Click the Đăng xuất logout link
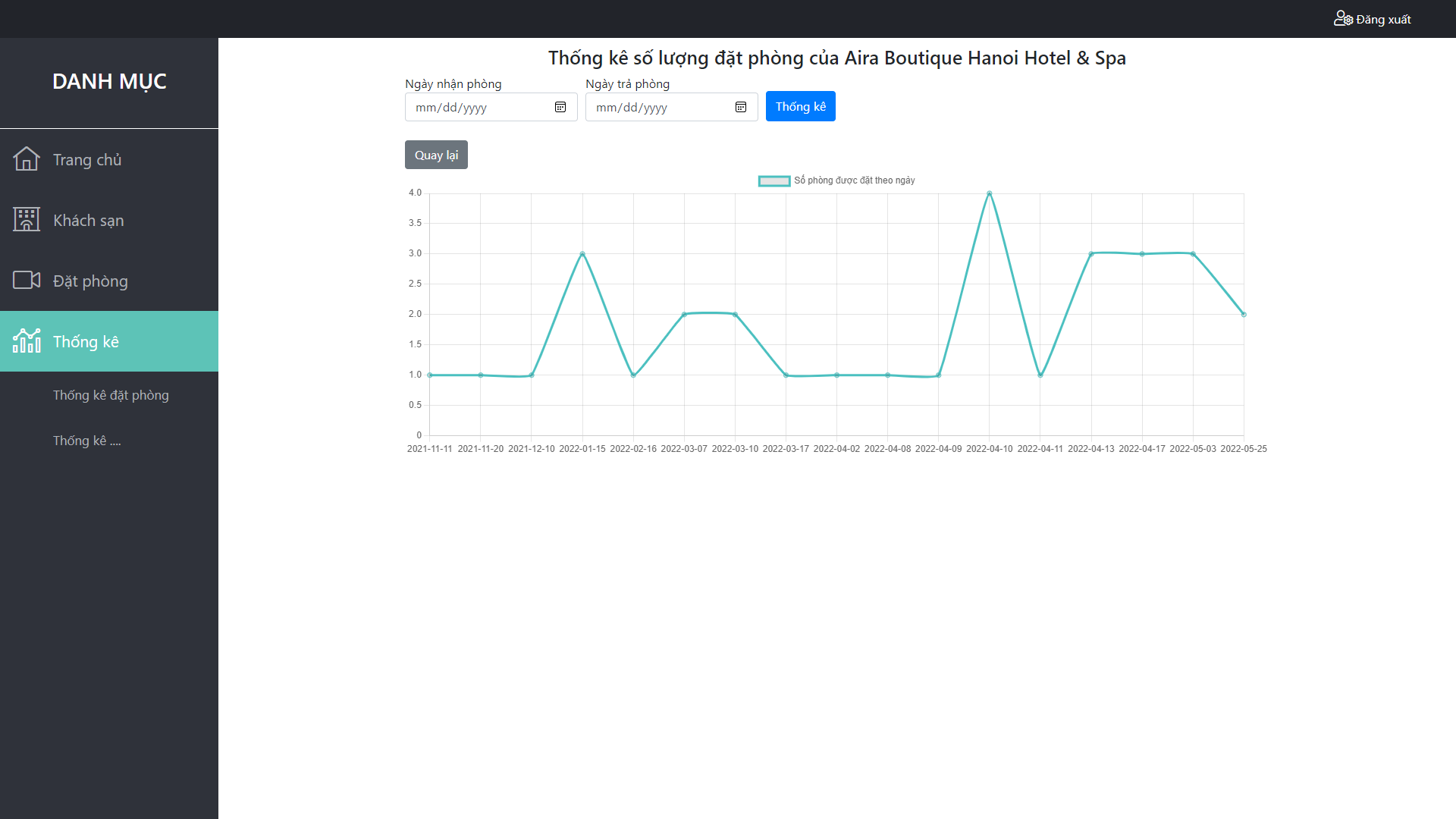Screen dimensions: 1456x819 [x=1383, y=20]
